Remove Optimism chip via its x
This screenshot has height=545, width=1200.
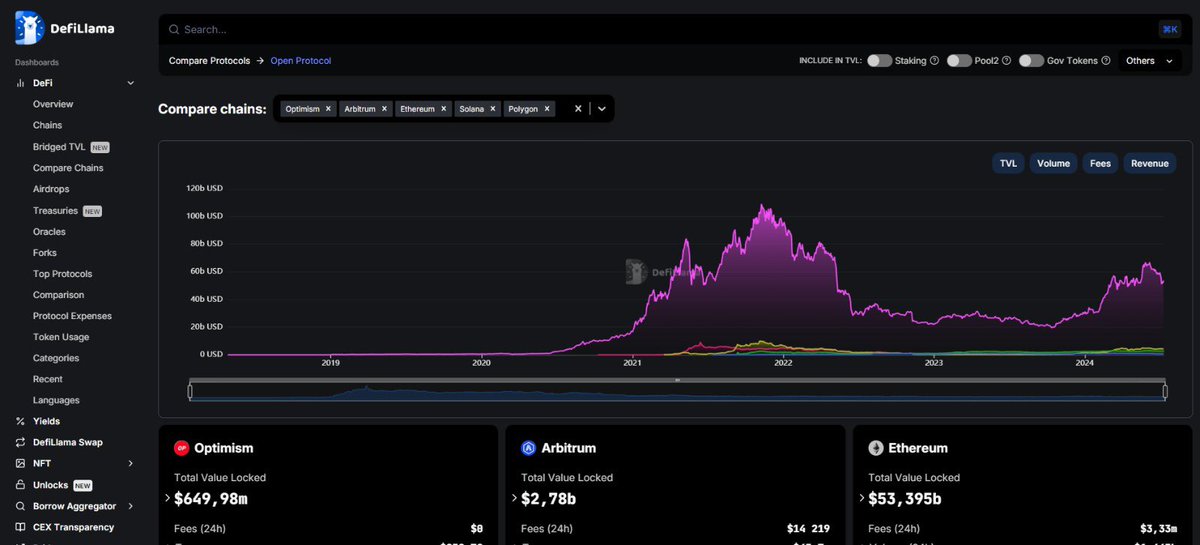click(328, 109)
